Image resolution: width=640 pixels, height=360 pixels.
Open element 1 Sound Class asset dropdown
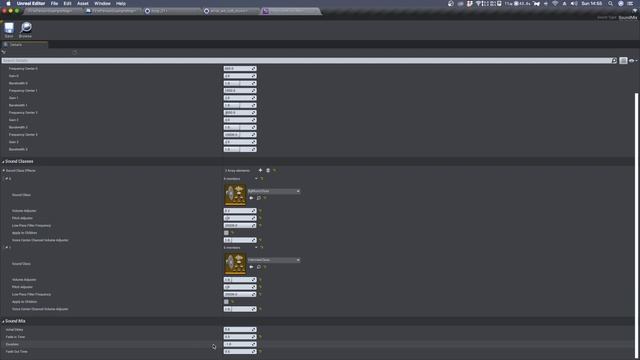[x=273, y=260]
